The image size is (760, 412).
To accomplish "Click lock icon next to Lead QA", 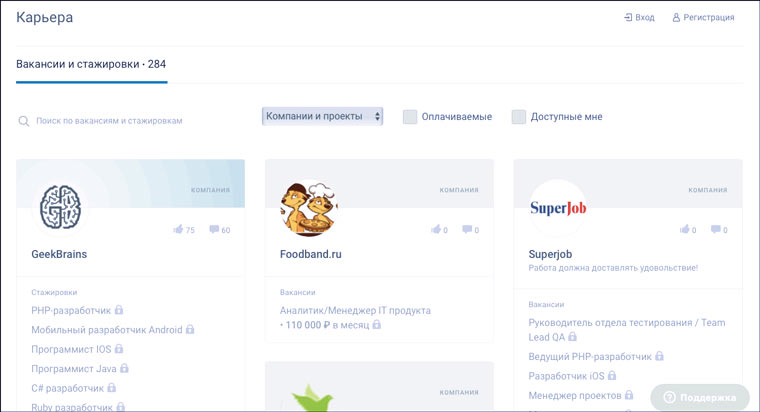I will tap(572, 336).
